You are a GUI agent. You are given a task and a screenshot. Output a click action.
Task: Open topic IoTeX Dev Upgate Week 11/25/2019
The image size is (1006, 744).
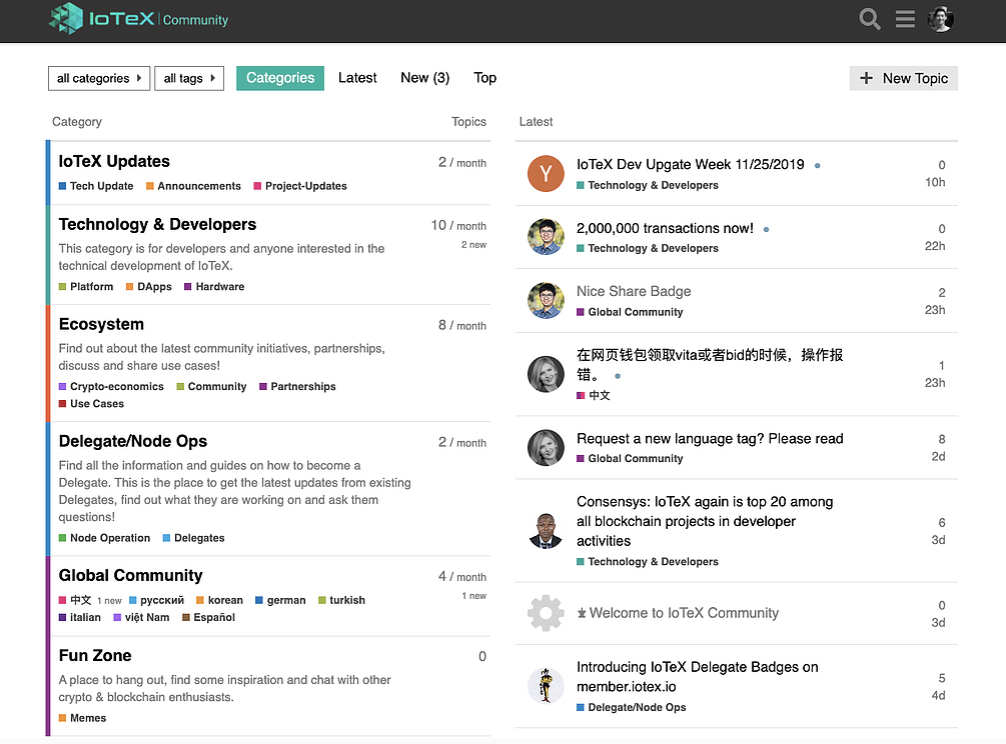(x=690, y=165)
